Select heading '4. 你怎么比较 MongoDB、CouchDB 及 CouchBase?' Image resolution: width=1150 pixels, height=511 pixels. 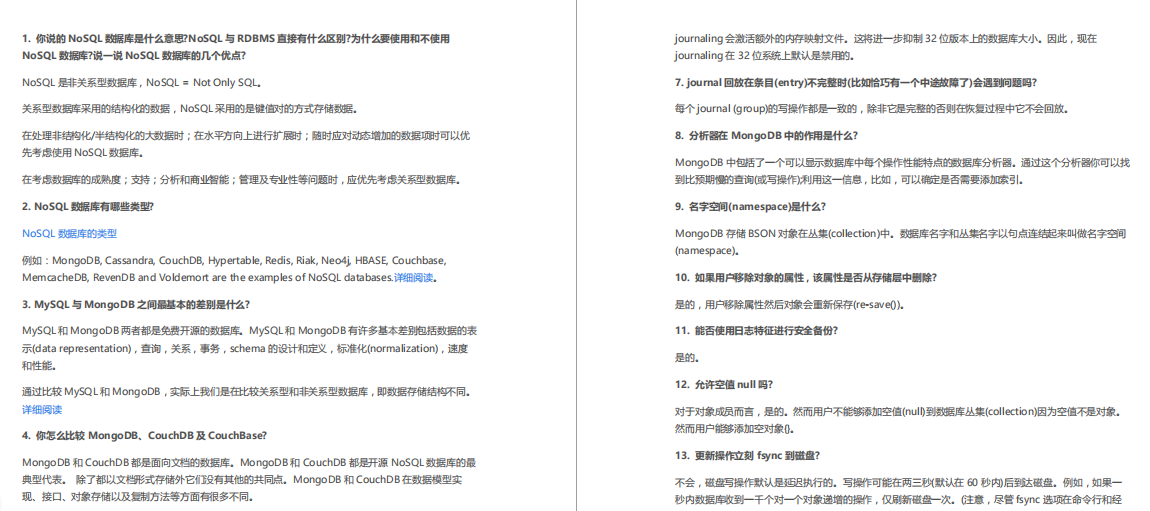pyautogui.click(x=144, y=435)
